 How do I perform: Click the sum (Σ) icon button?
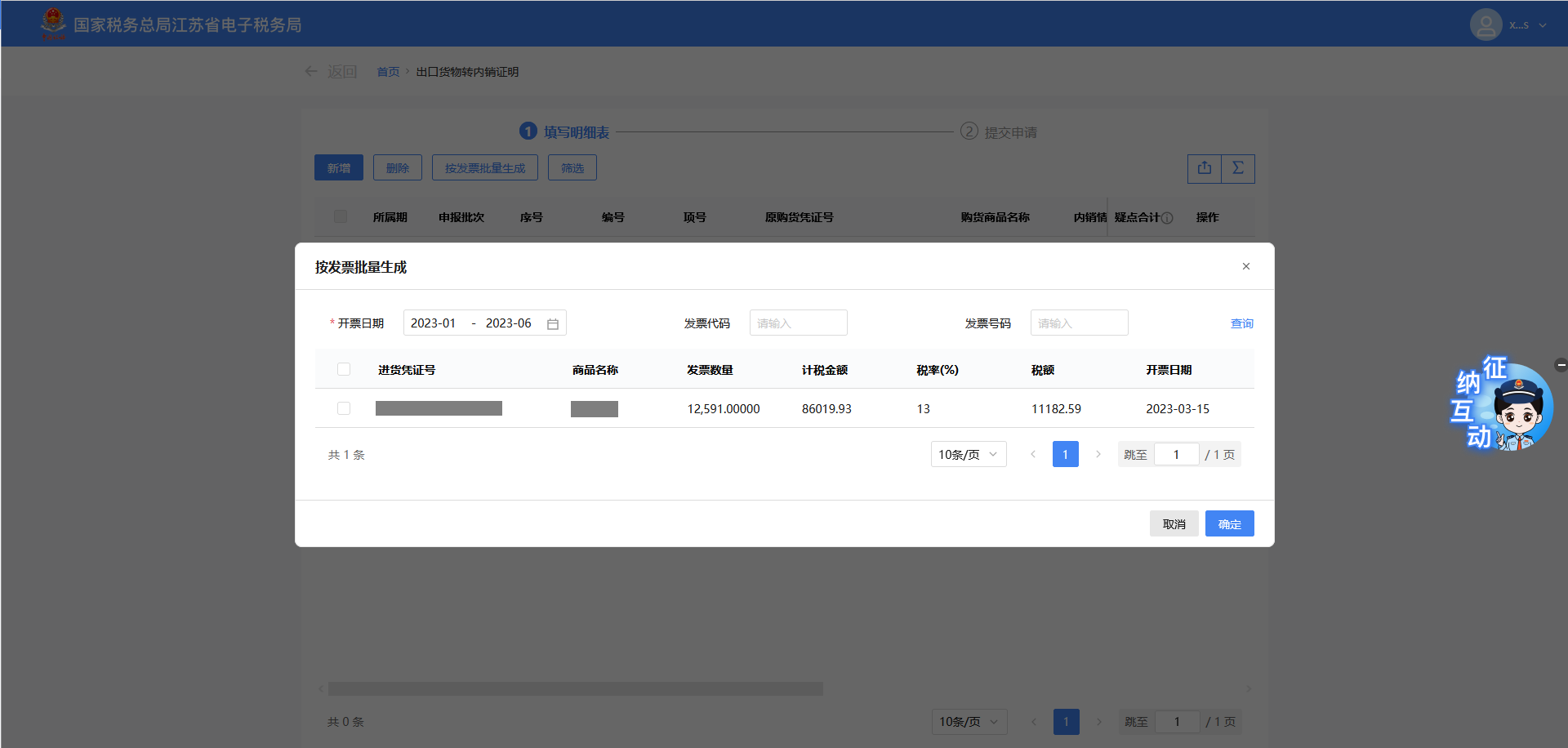pos(1238,168)
